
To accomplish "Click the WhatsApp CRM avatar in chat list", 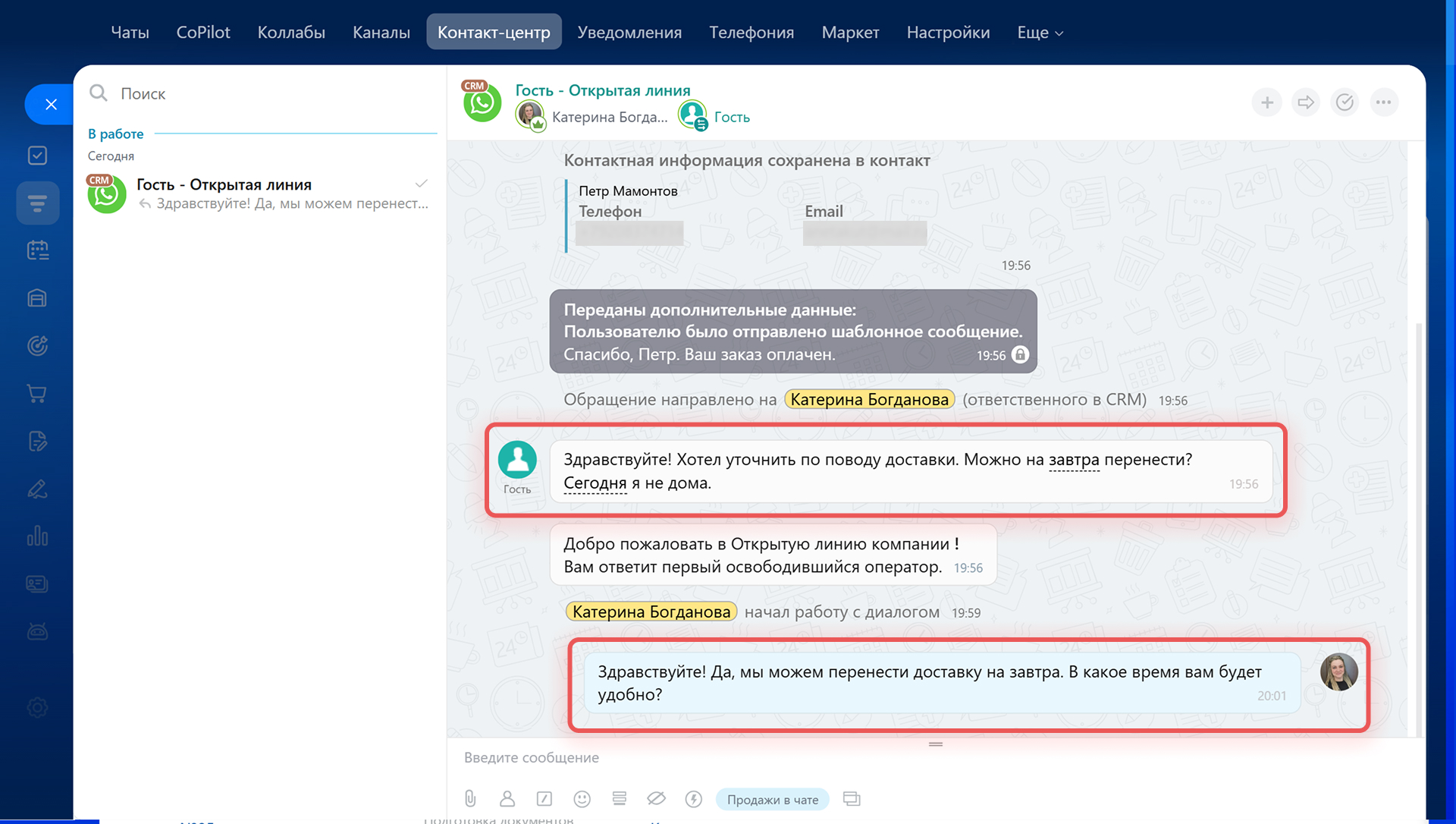I will tap(106, 194).
